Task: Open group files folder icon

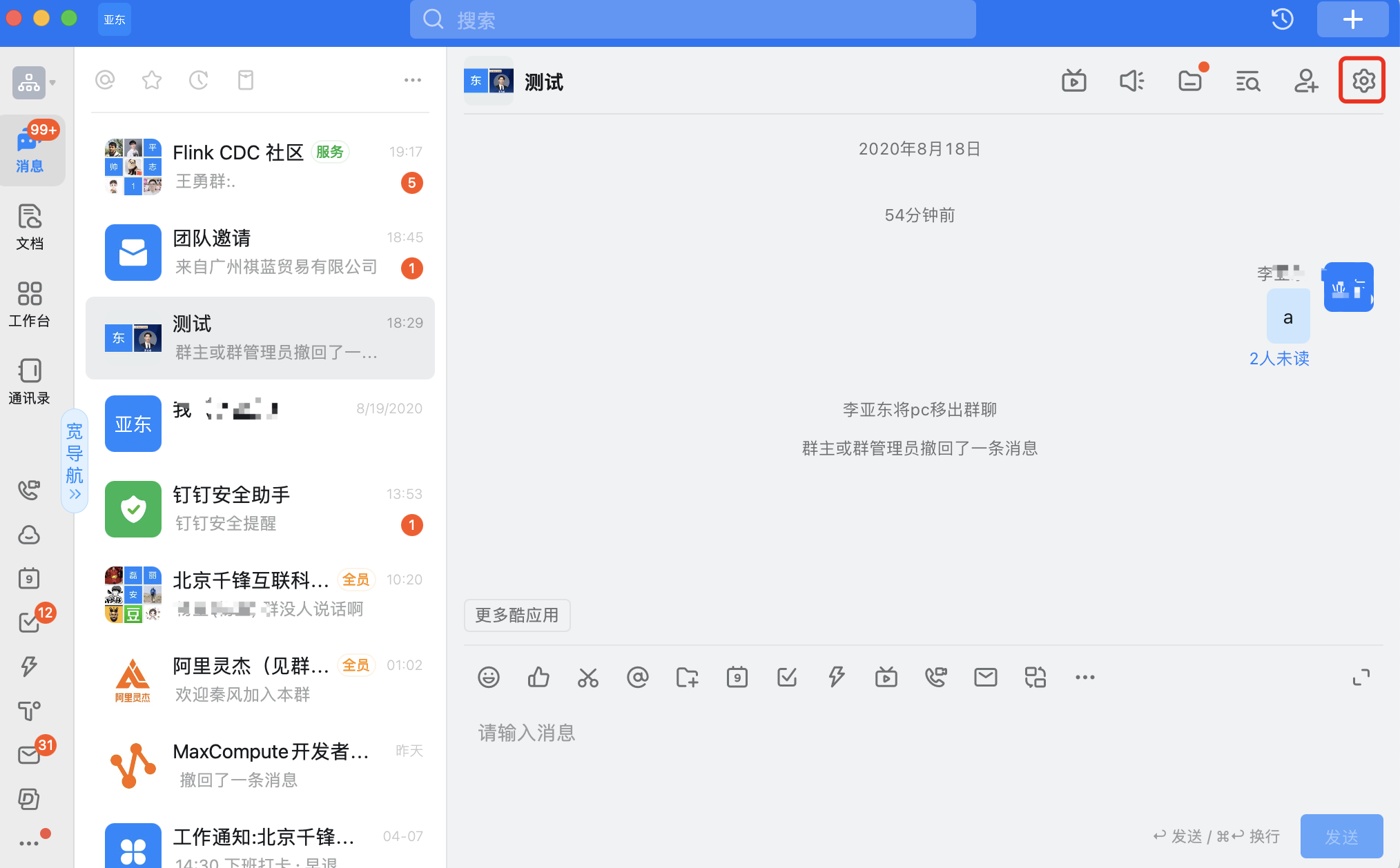Action: 1190,81
